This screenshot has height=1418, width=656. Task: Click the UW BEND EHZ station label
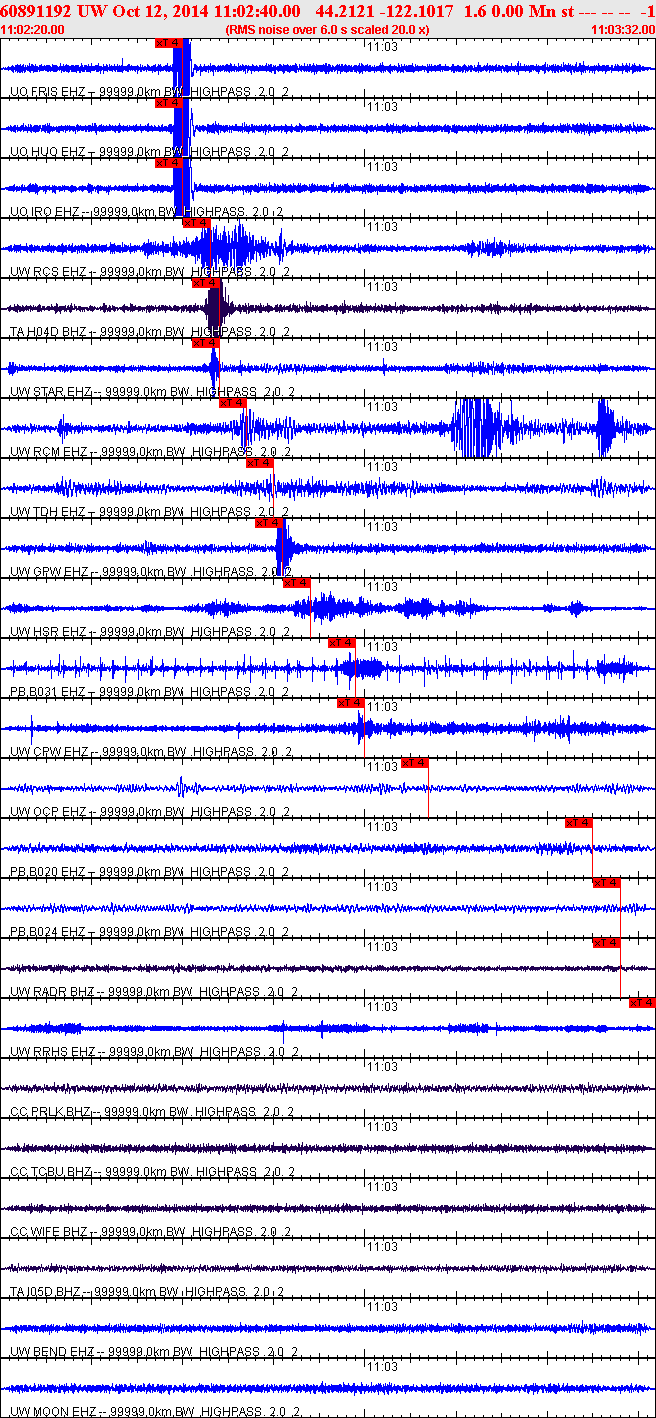[51, 1351]
